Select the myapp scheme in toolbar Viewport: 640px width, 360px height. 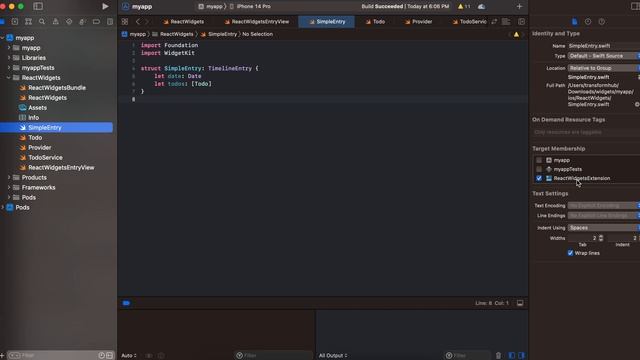coord(211,7)
